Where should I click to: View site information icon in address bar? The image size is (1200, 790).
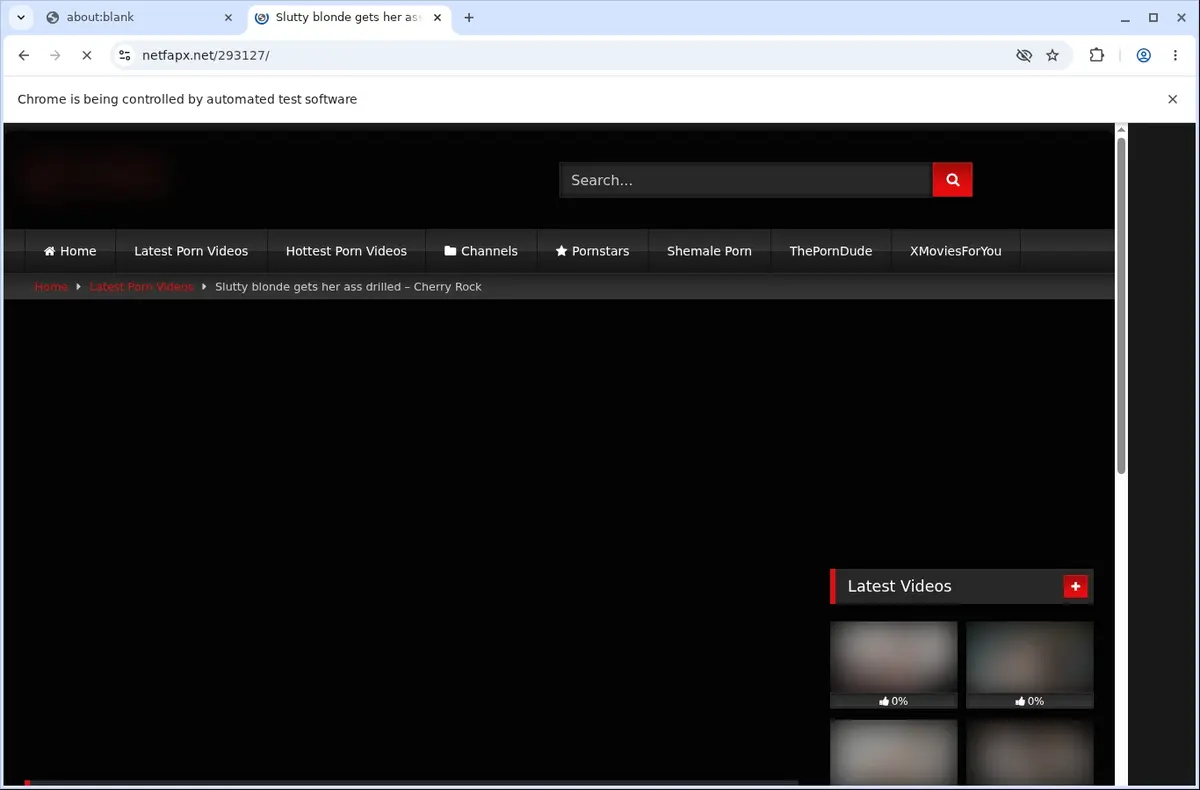point(124,55)
